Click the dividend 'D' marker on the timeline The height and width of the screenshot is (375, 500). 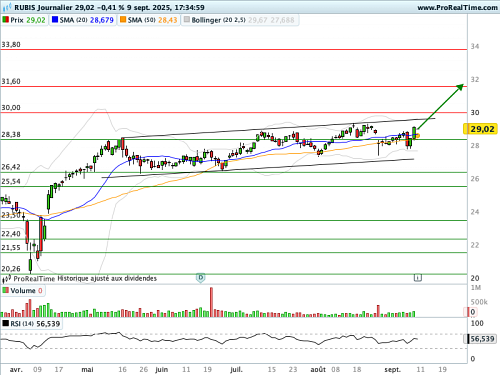pyautogui.click(x=200, y=278)
